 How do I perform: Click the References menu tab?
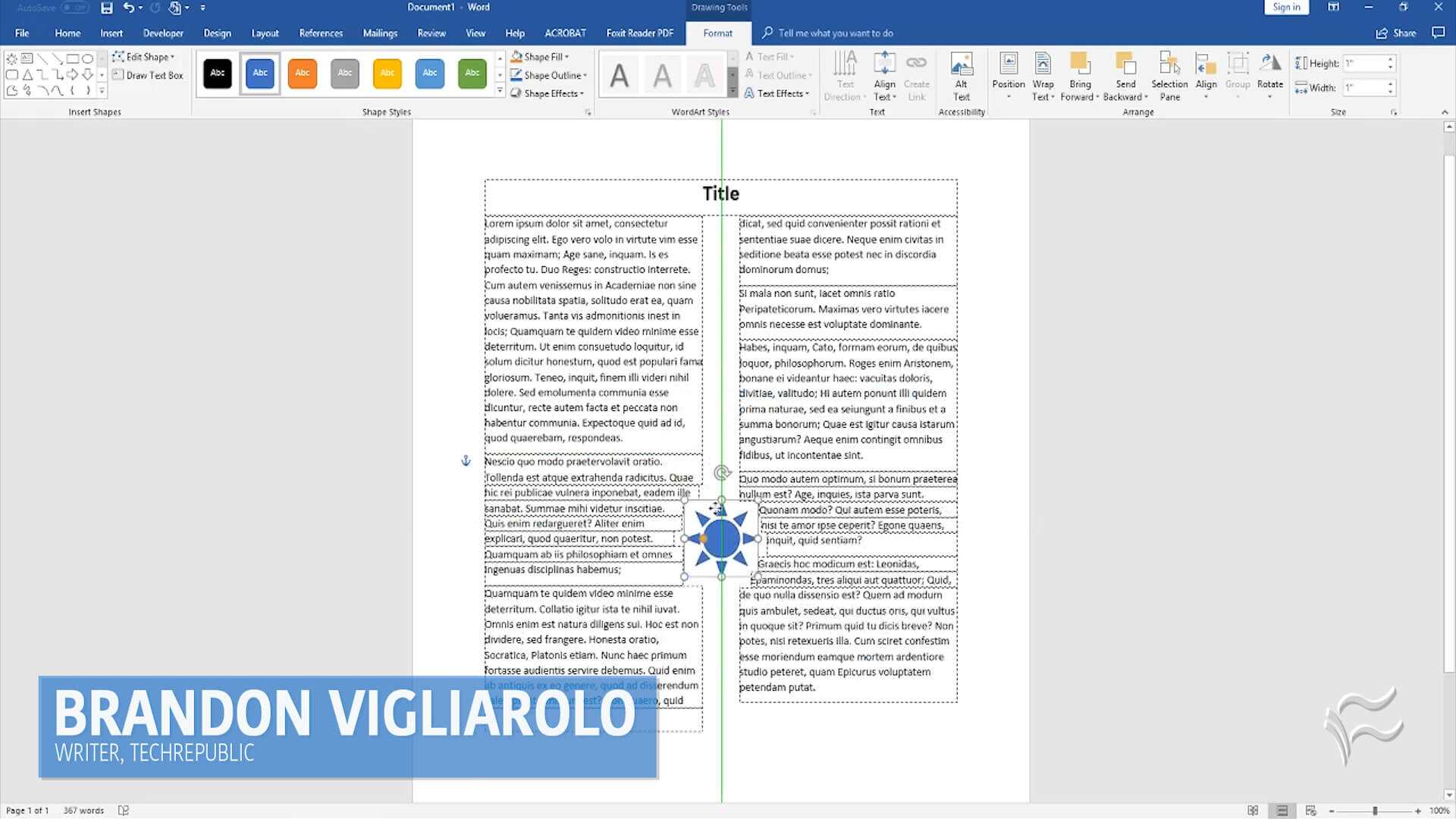tap(320, 33)
